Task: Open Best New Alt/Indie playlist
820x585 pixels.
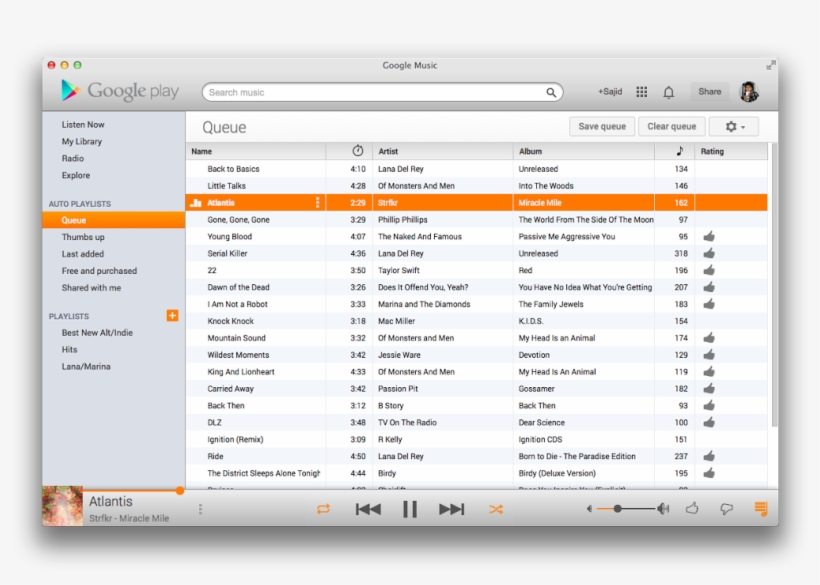Action: (97, 332)
